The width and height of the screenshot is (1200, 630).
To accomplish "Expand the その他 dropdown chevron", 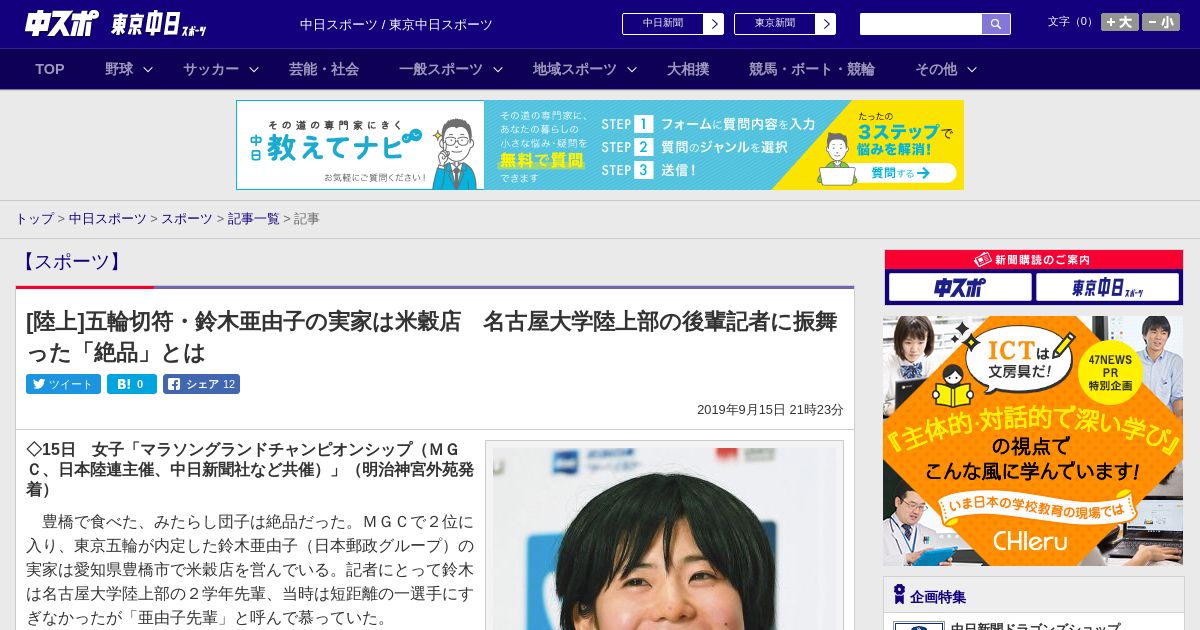I will (972, 70).
